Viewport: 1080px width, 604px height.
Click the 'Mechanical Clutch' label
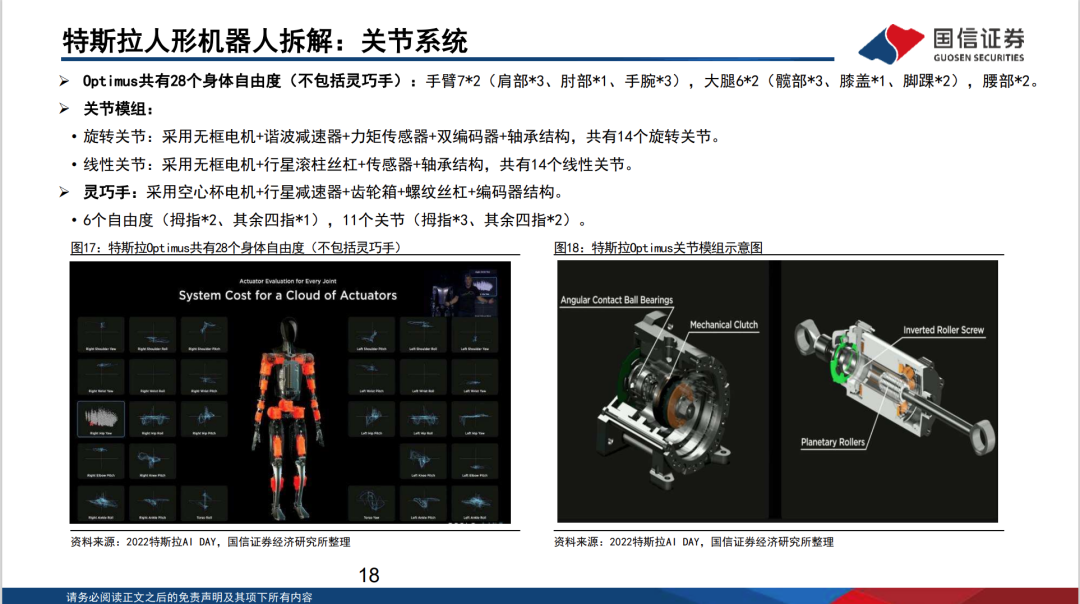724,325
